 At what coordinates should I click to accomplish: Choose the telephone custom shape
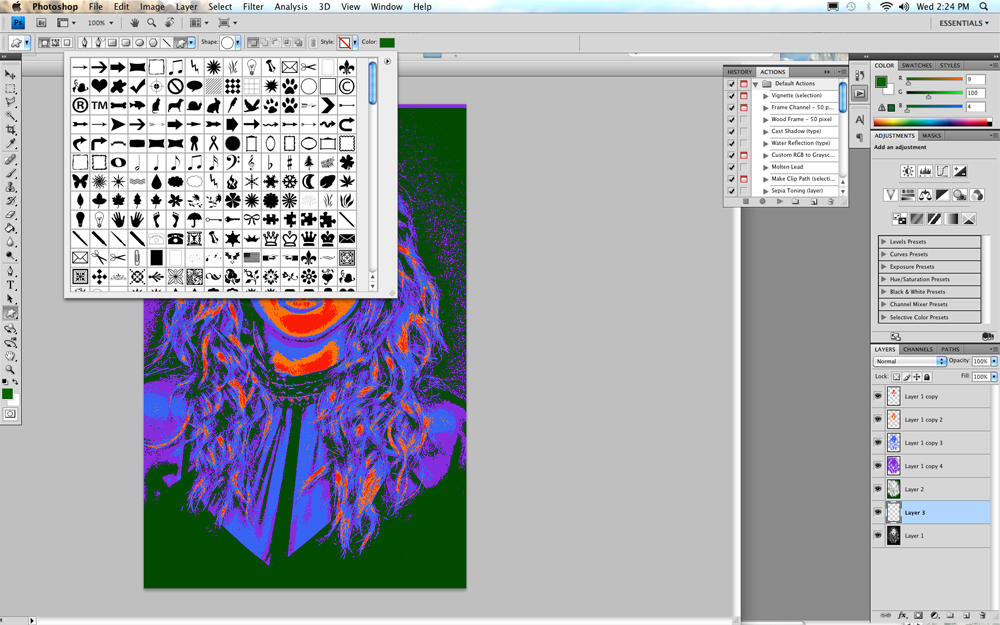point(175,239)
